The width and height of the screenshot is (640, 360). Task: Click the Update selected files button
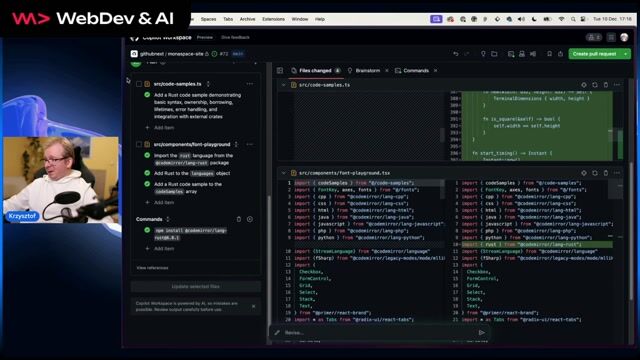click(x=196, y=287)
